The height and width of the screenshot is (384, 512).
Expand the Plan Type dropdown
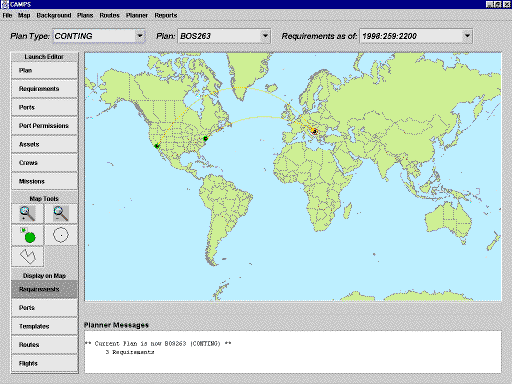(x=140, y=36)
